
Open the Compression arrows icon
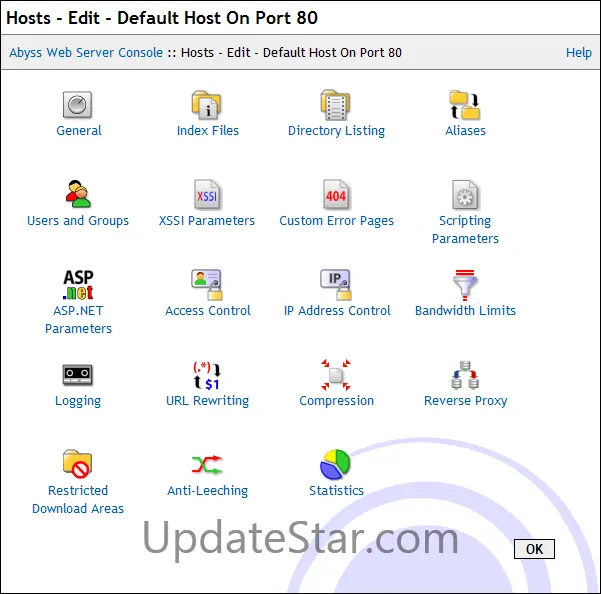pyautogui.click(x=336, y=375)
